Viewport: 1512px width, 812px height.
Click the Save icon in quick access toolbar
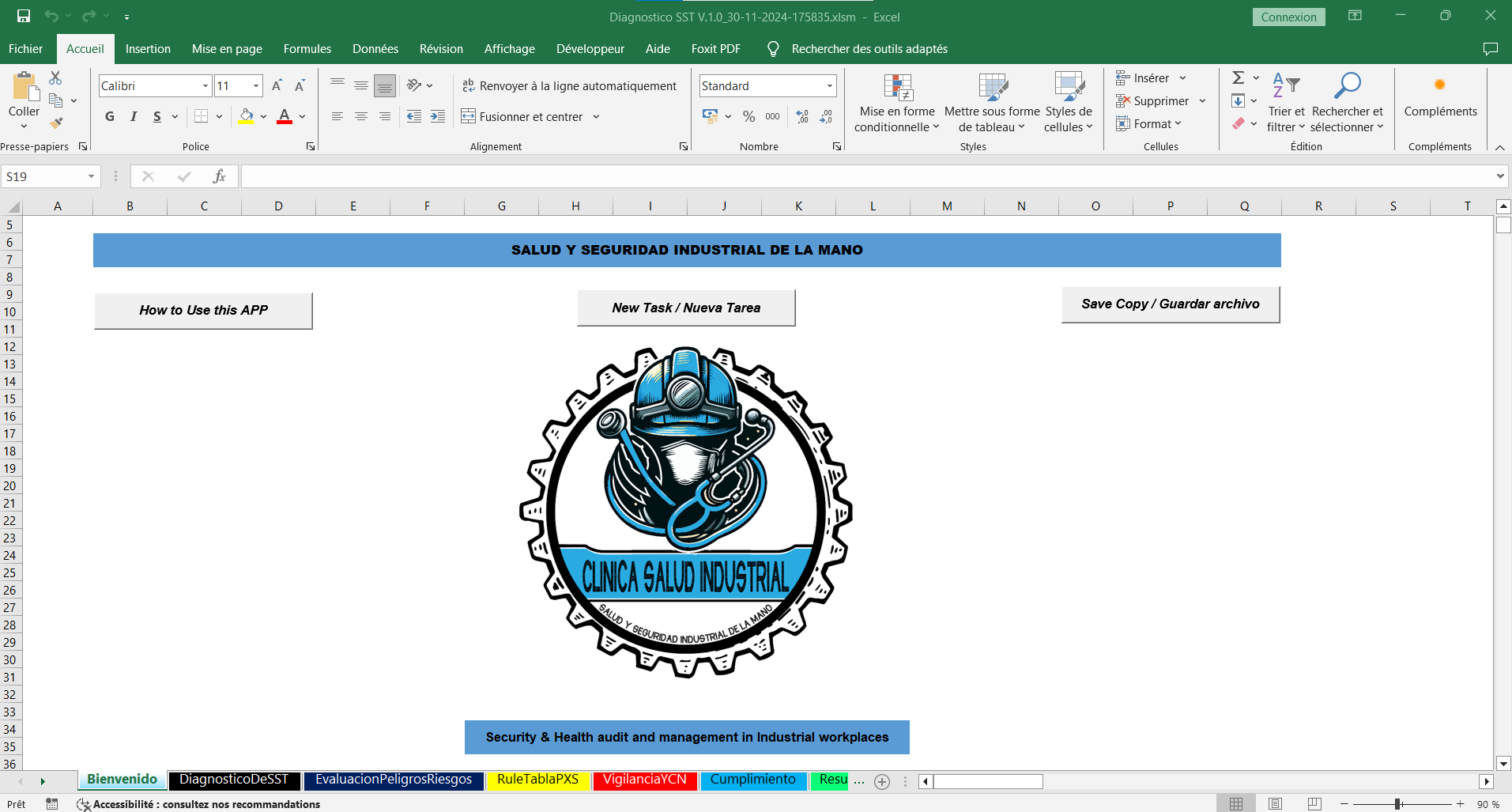pyautogui.click(x=24, y=16)
